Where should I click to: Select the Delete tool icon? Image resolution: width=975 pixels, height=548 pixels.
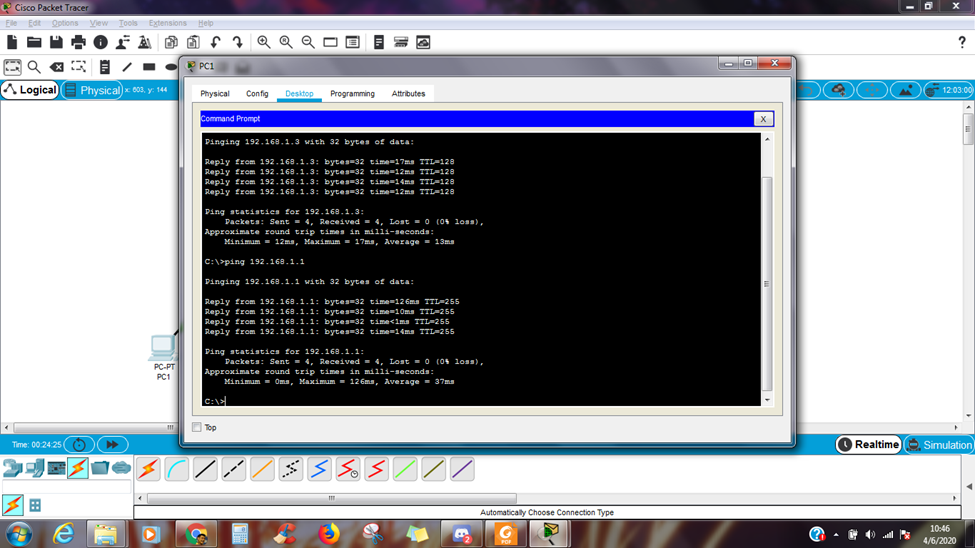[57, 67]
